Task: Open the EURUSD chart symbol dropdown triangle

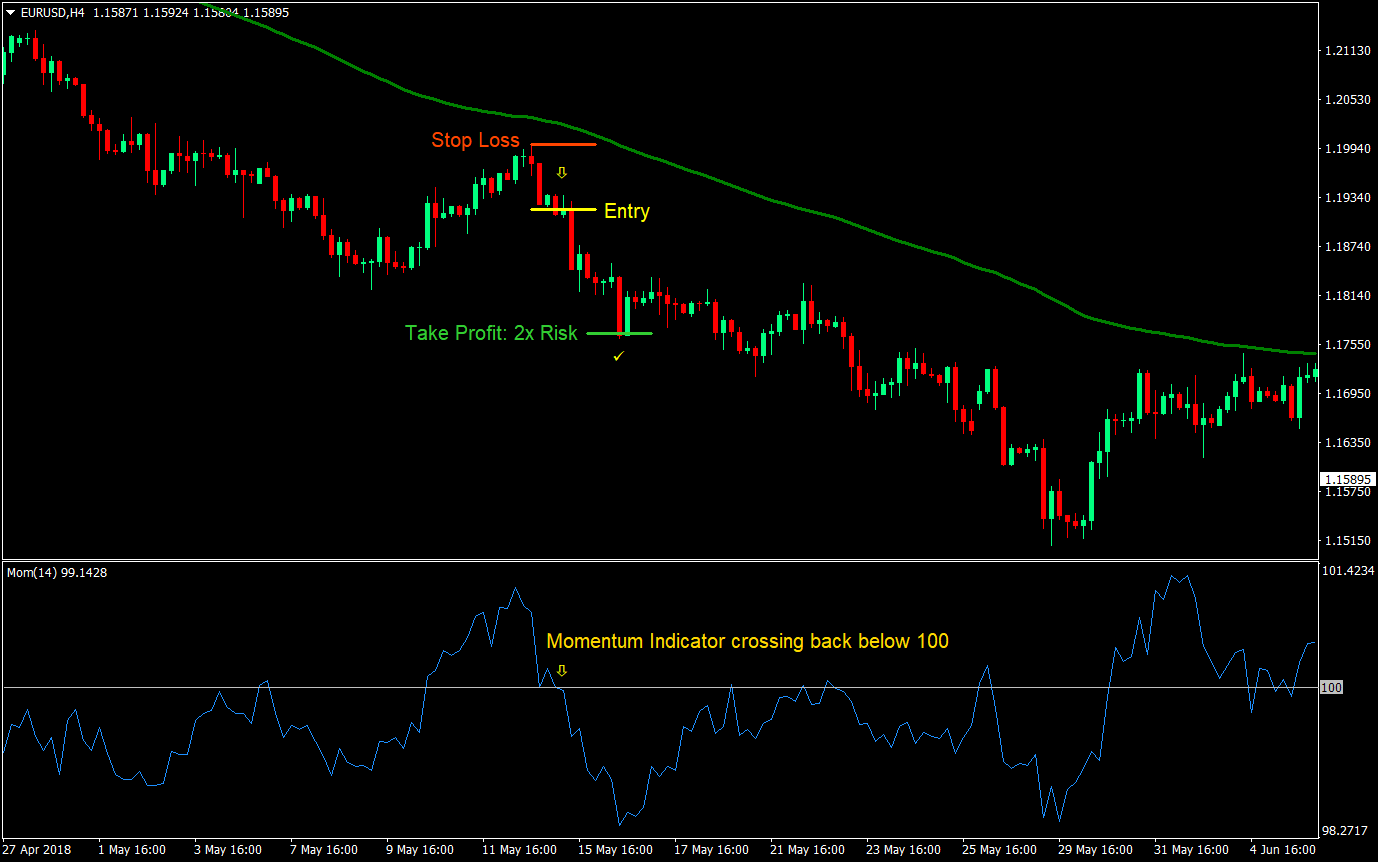Action: tap(8, 14)
